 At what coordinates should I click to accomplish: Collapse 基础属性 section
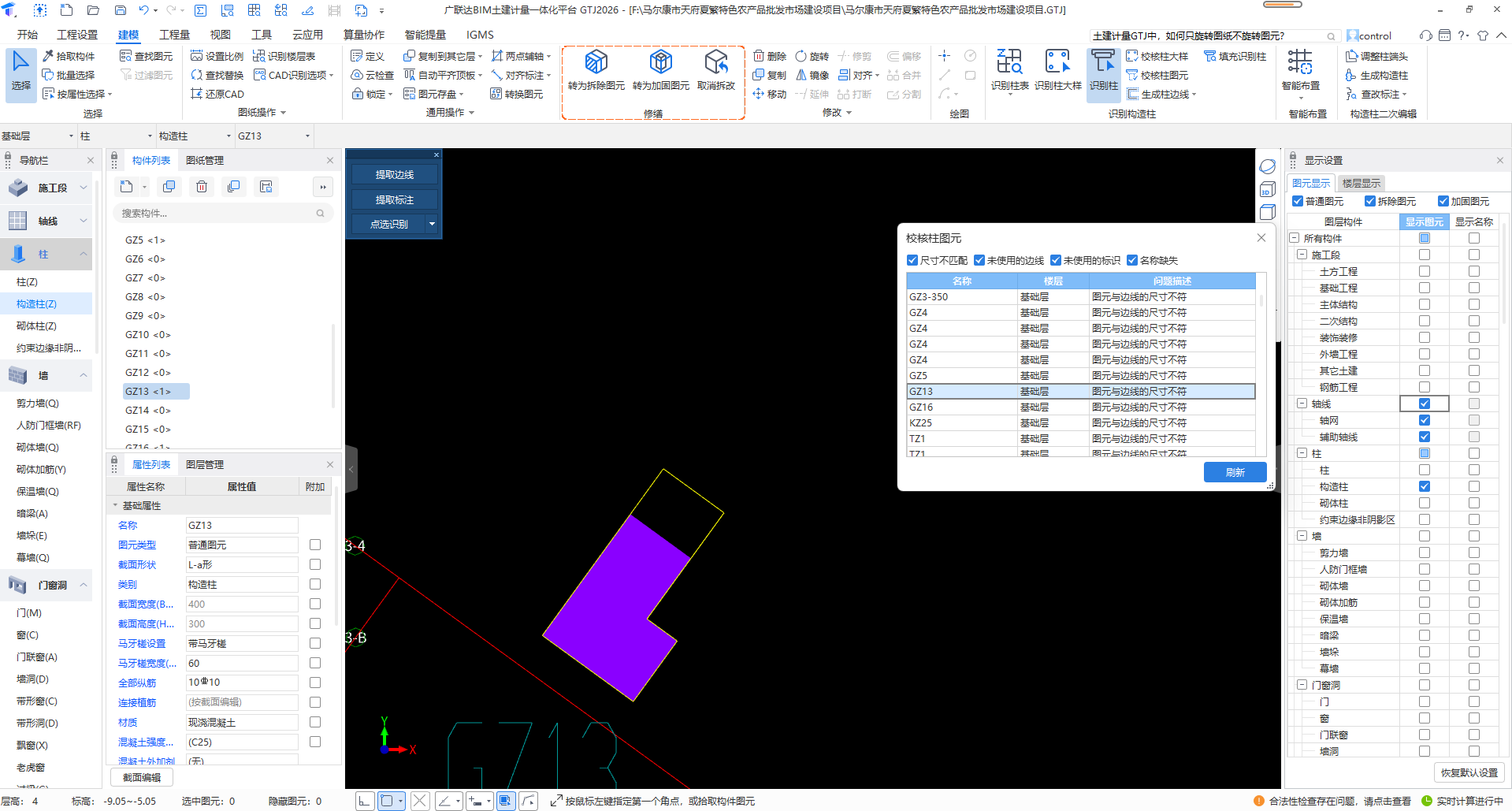tap(115, 505)
